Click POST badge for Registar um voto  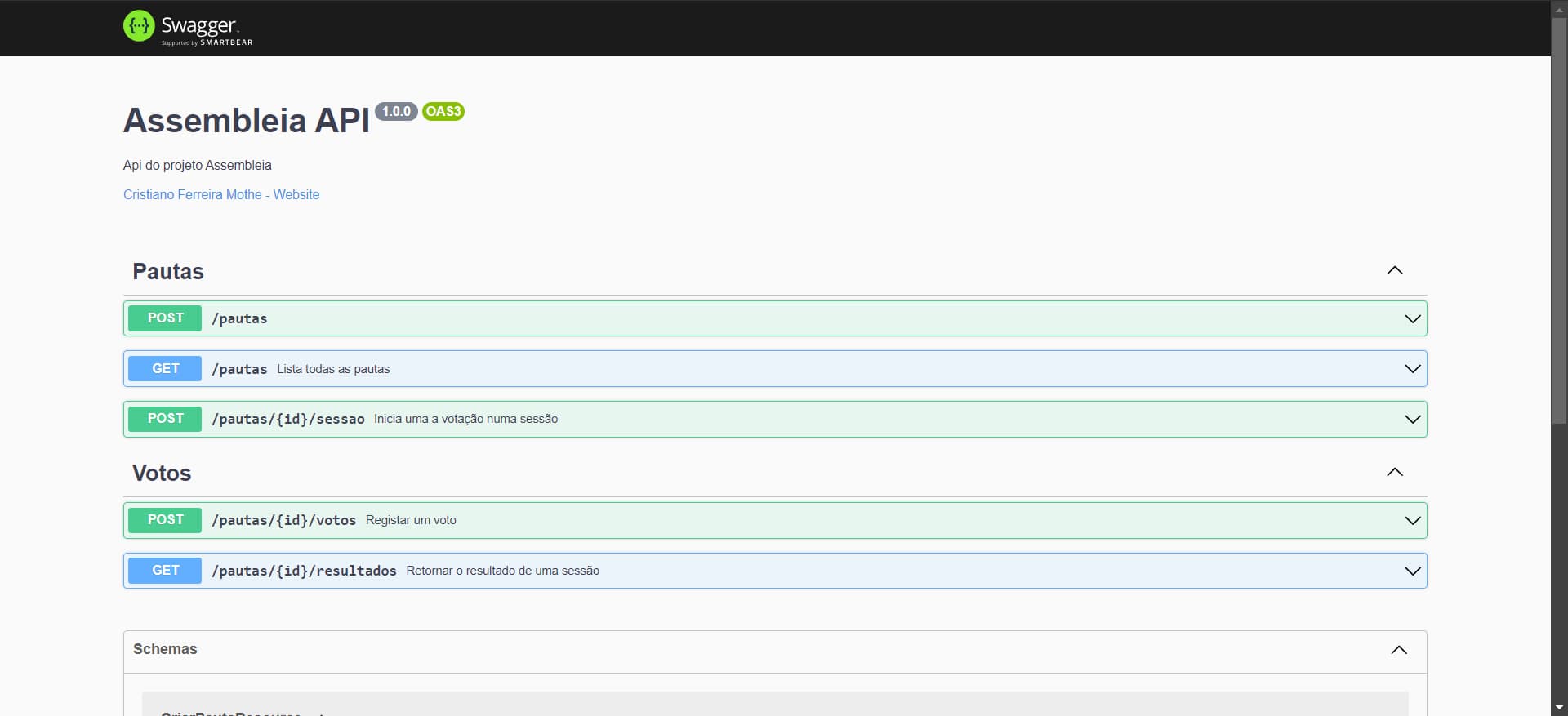(x=165, y=520)
